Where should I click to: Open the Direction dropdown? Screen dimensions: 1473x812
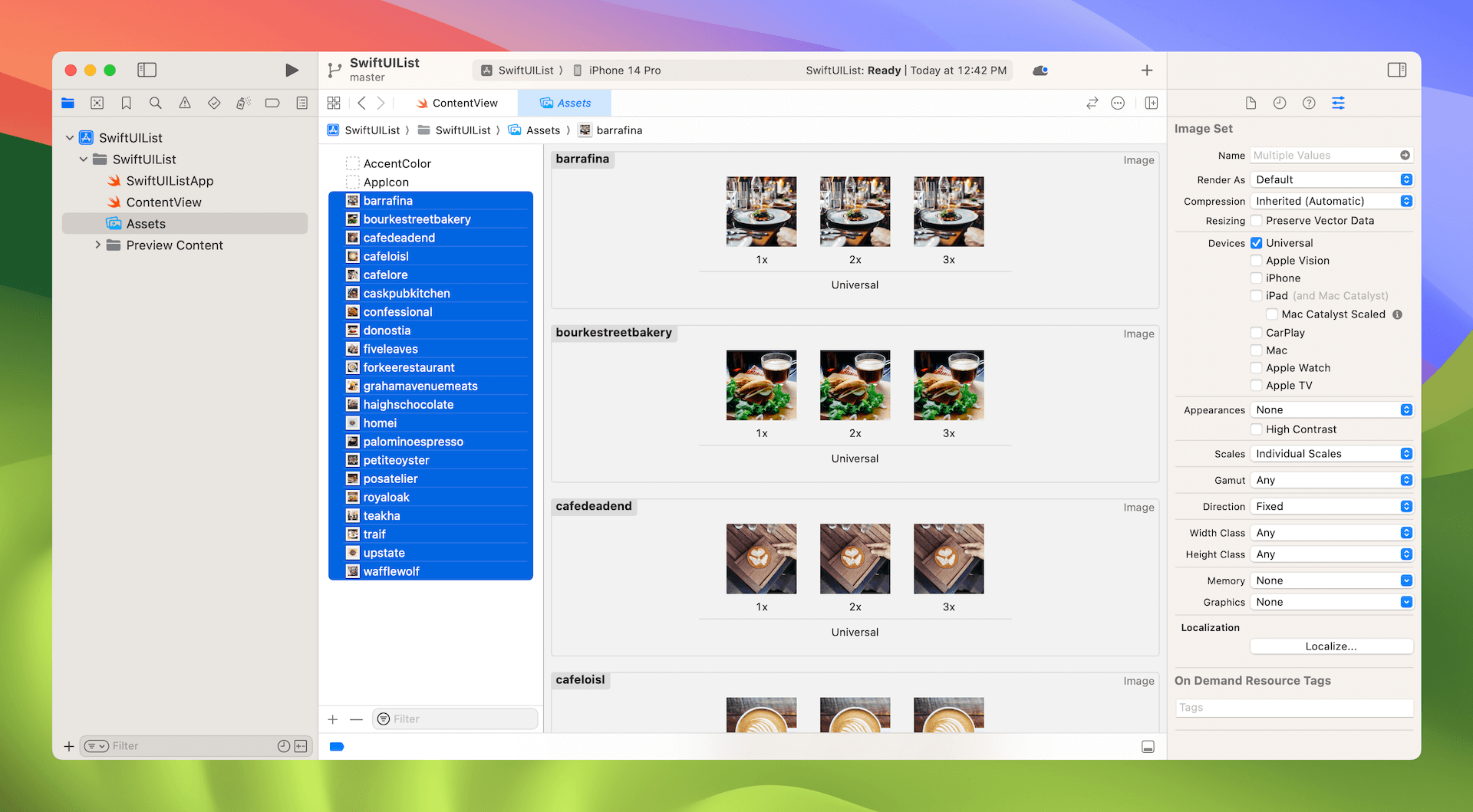1331,507
